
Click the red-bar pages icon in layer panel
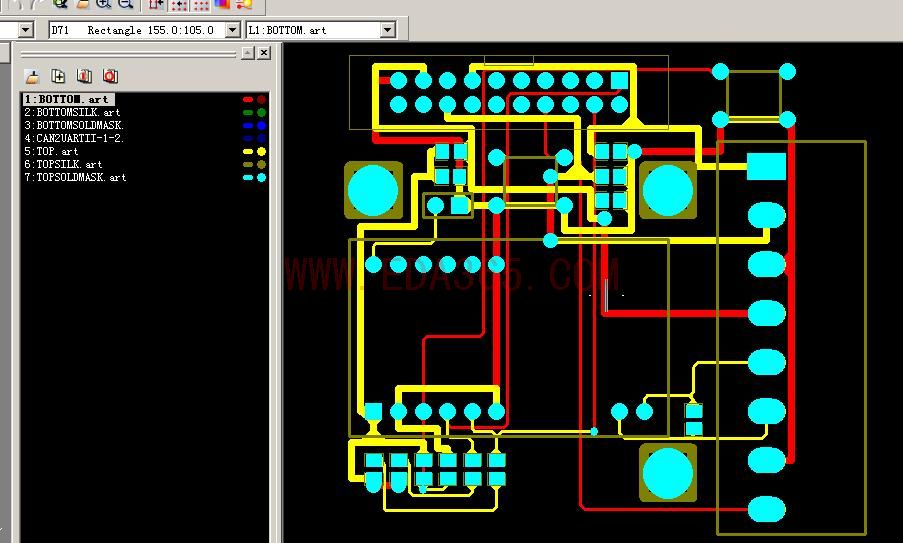(x=84, y=76)
